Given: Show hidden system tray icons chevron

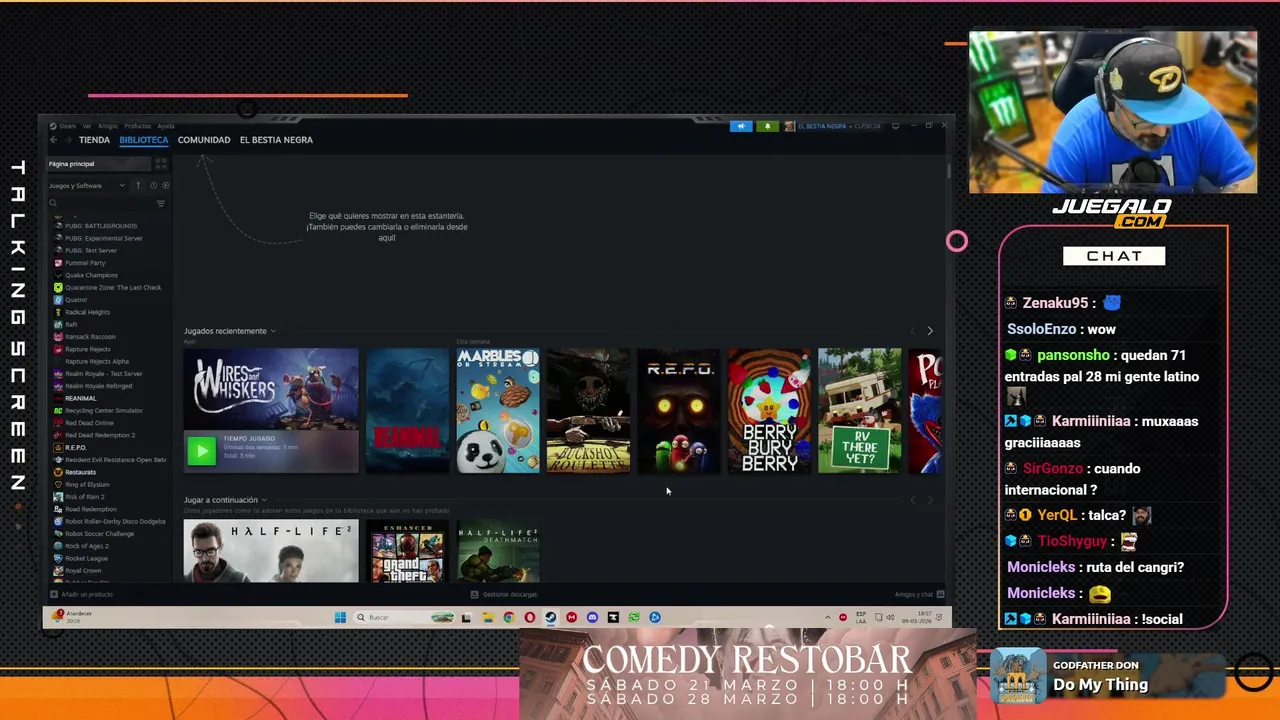Looking at the screenshot, I should 827,617.
